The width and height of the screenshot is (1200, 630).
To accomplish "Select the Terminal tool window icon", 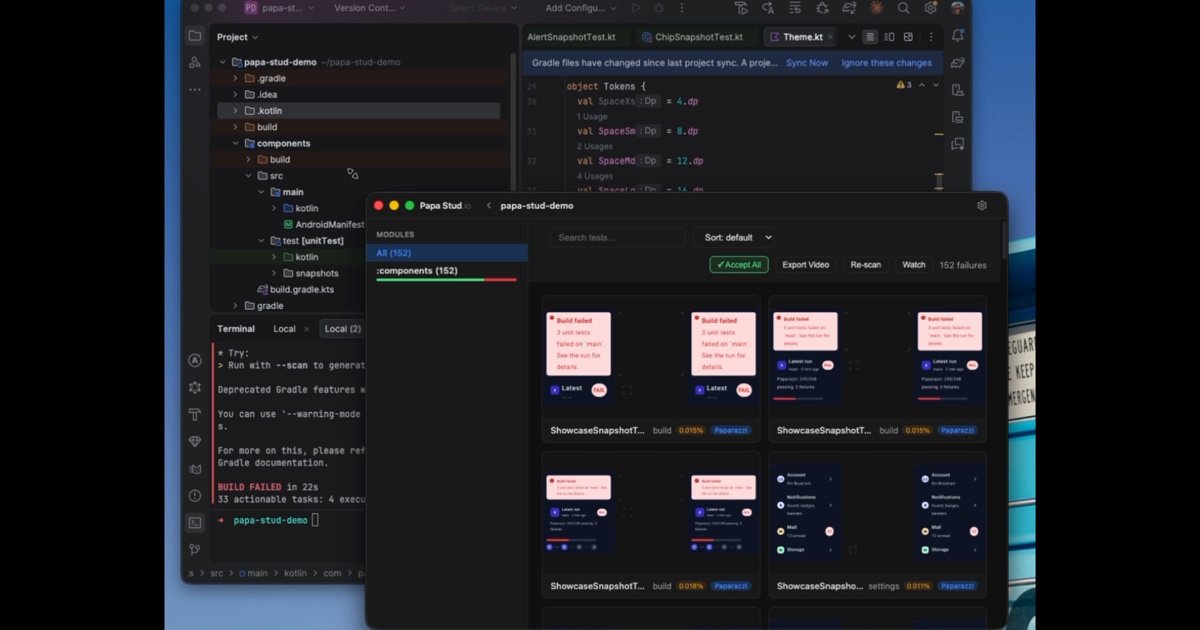I will coord(195,522).
